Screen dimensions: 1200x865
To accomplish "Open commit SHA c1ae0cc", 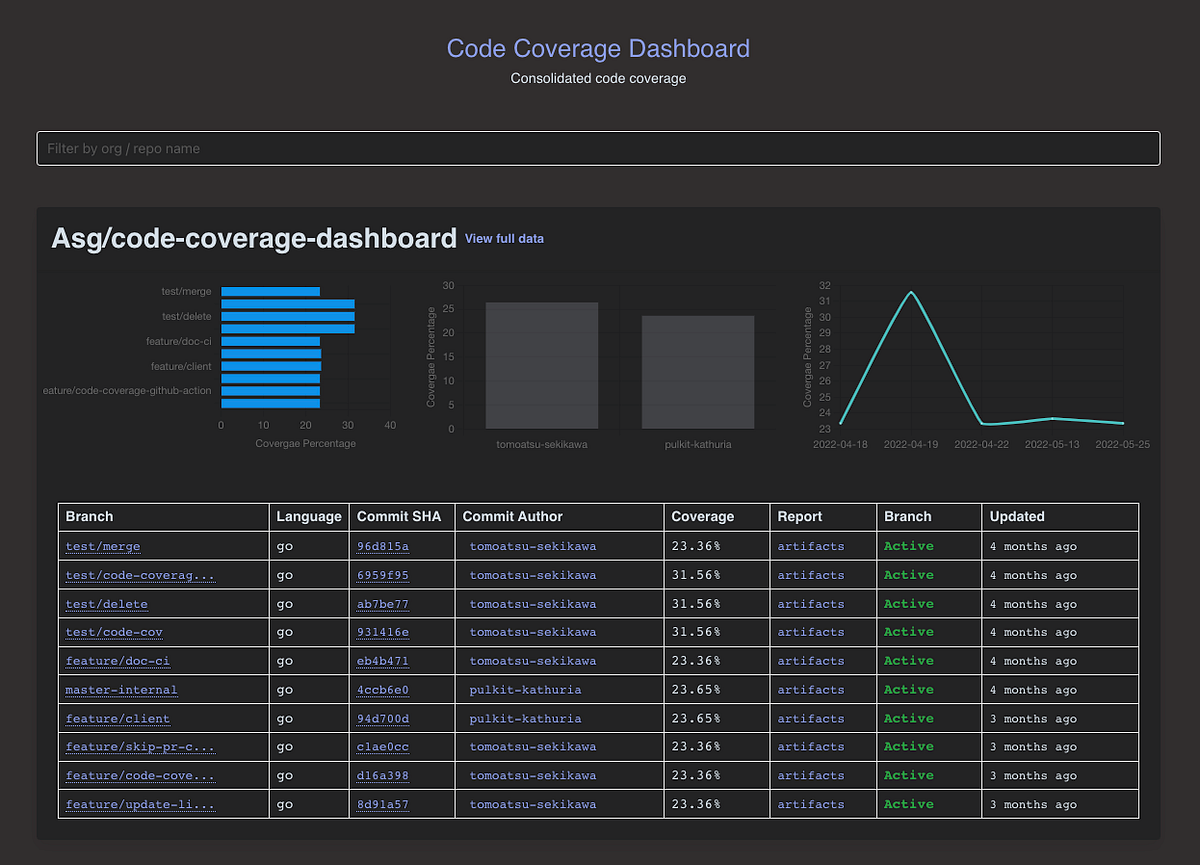I will tap(383, 747).
